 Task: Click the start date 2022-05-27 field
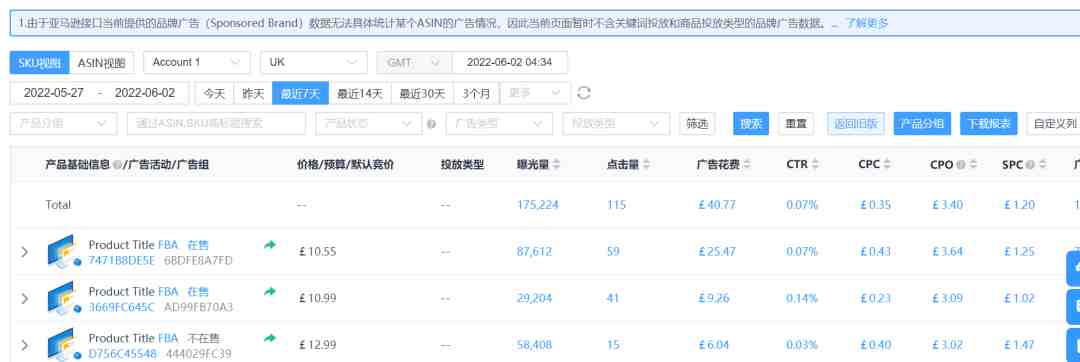coord(54,93)
